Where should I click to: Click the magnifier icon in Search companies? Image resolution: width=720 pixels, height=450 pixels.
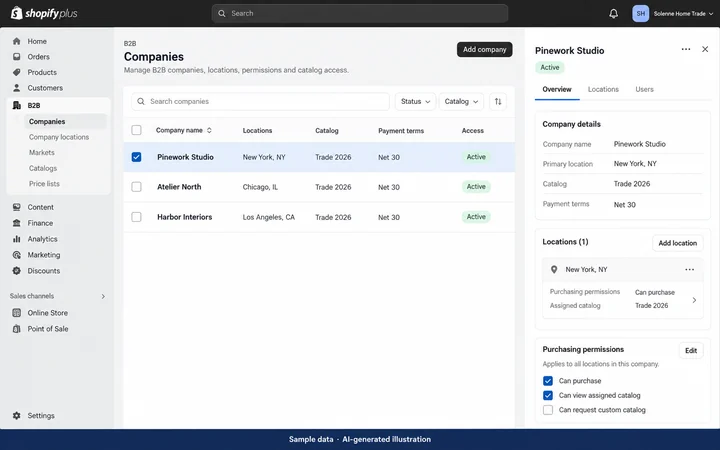[x=141, y=101]
